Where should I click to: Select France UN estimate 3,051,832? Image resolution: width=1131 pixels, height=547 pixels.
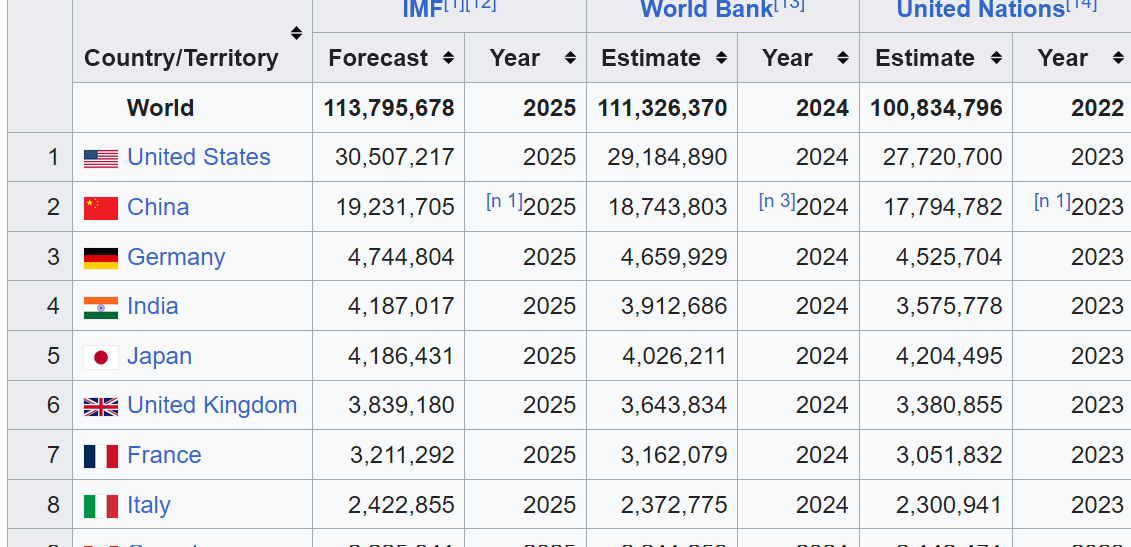(x=949, y=455)
